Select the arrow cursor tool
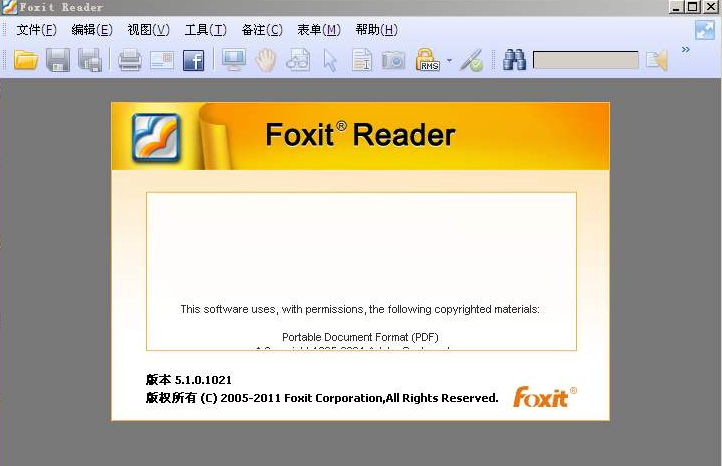The width and height of the screenshot is (722, 466). 330,60
